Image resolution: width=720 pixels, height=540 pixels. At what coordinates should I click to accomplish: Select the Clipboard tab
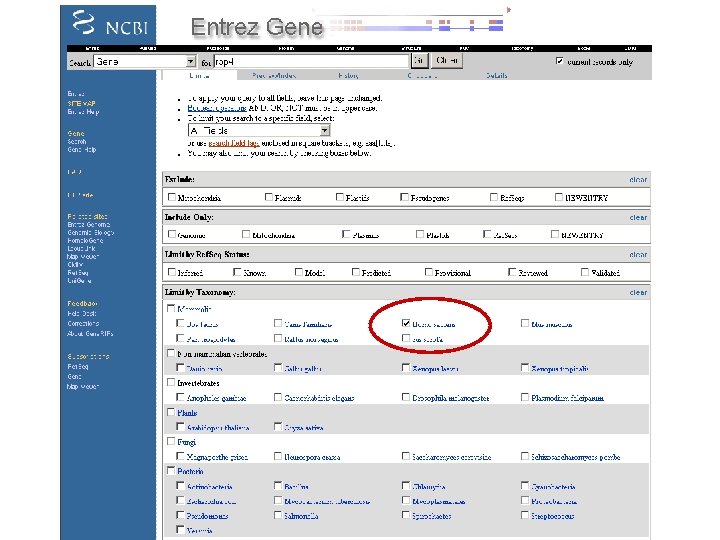pos(422,75)
